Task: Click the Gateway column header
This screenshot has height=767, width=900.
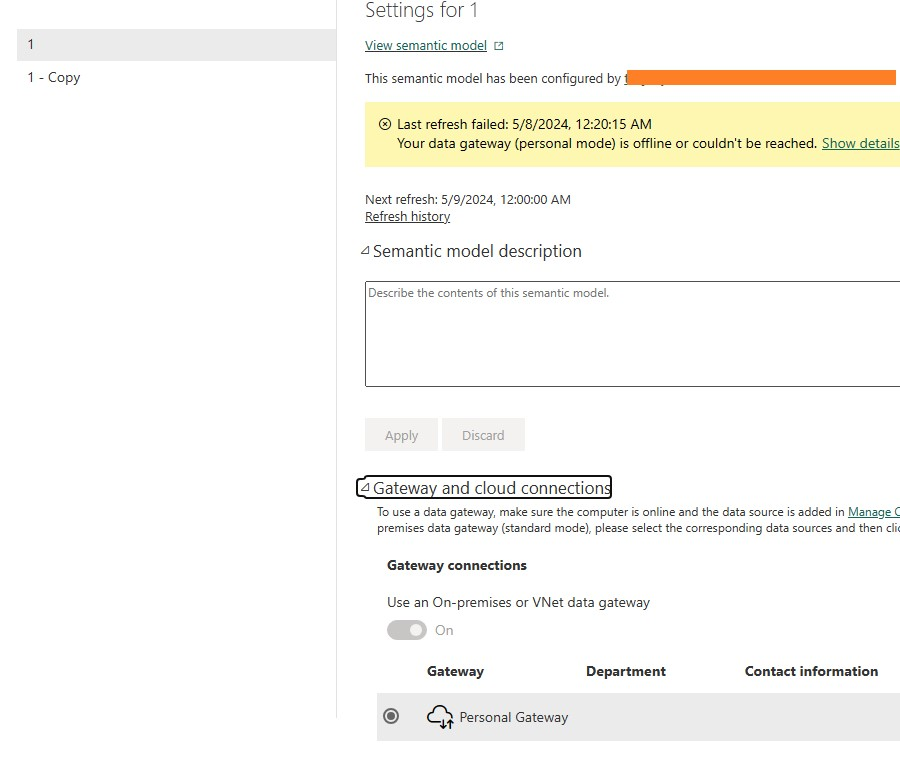Action: [455, 671]
